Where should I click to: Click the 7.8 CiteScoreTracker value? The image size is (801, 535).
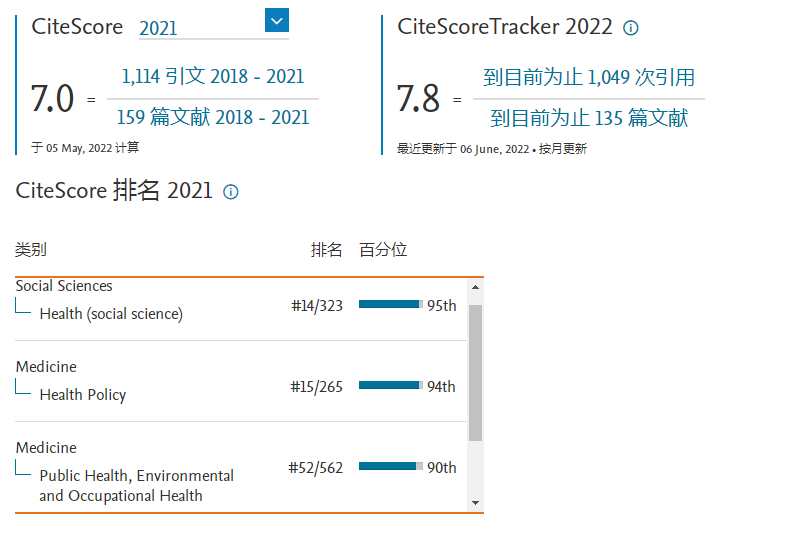pyautogui.click(x=418, y=98)
